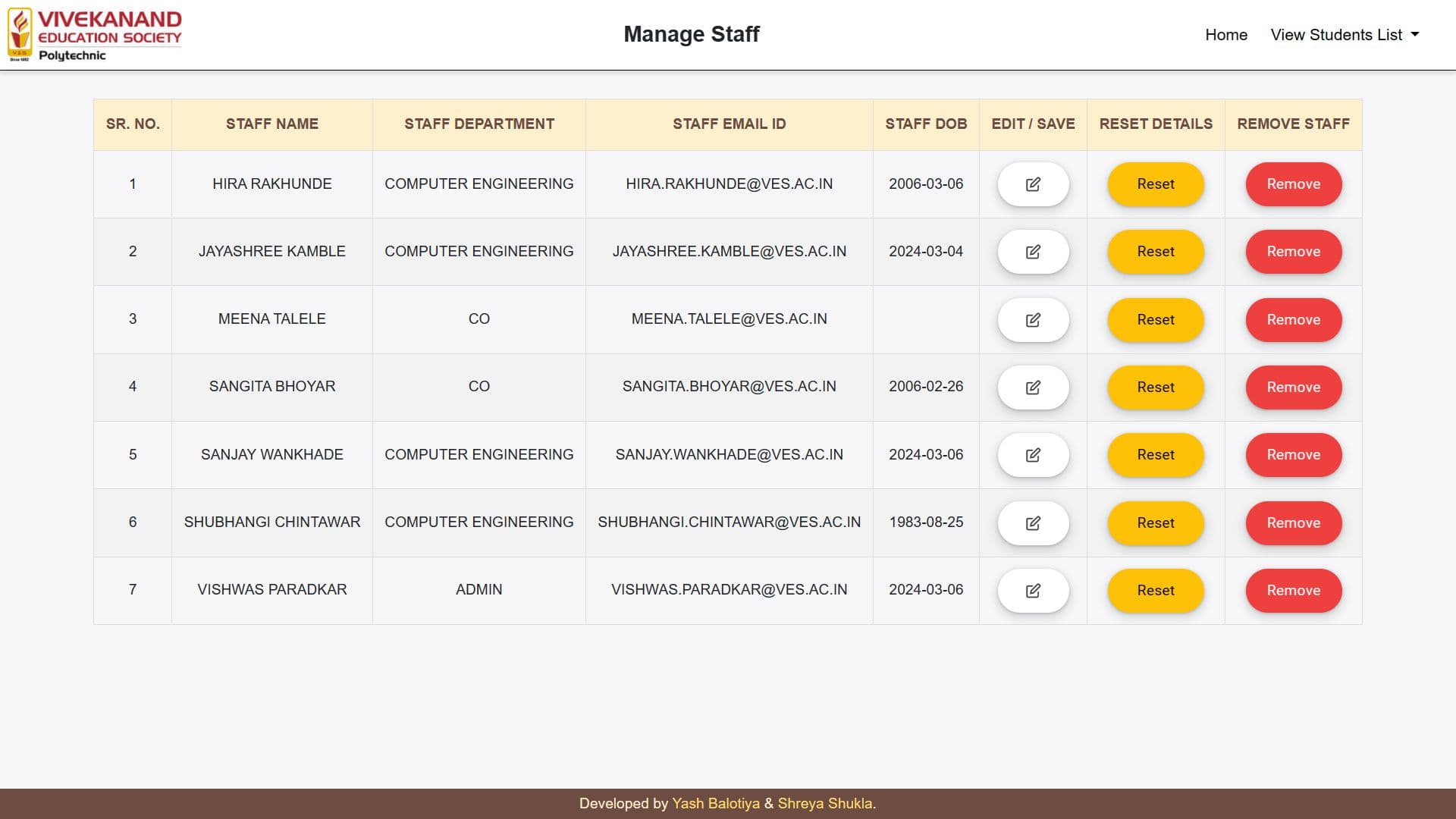Open the Home menu item
The width and height of the screenshot is (1456, 819).
pos(1226,34)
